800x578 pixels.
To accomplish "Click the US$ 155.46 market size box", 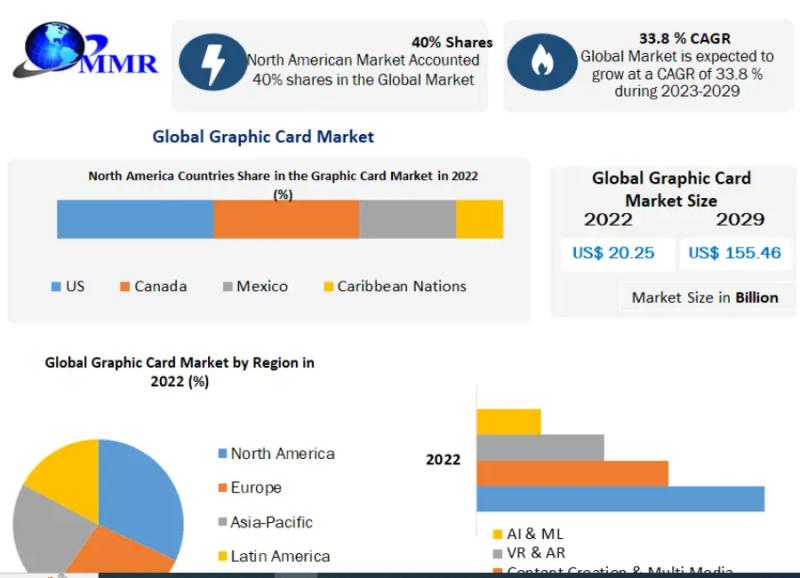I will click(734, 253).
